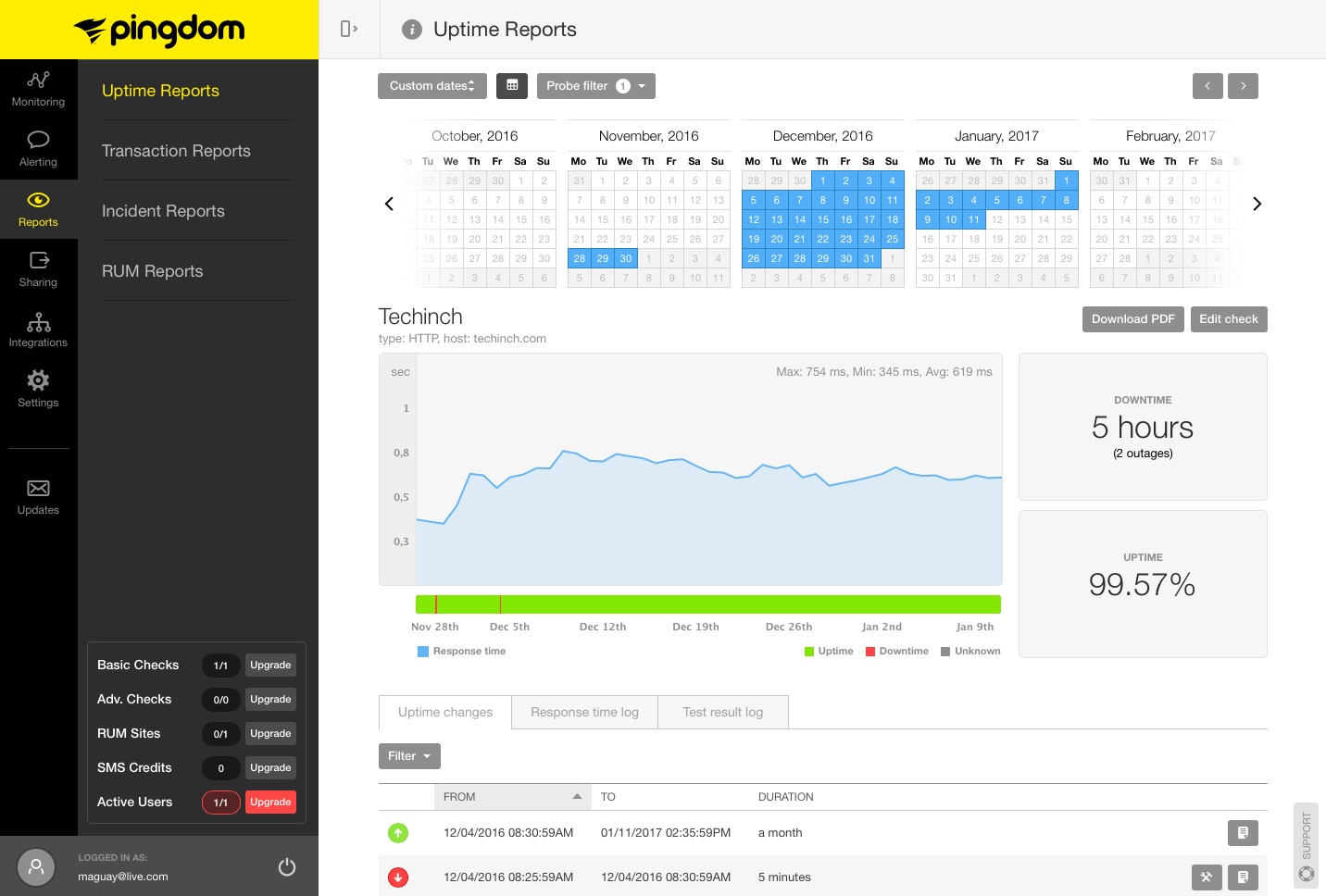Open the Integrations section icon
The height and width of the screenshot is (896, 1326).
38,321
